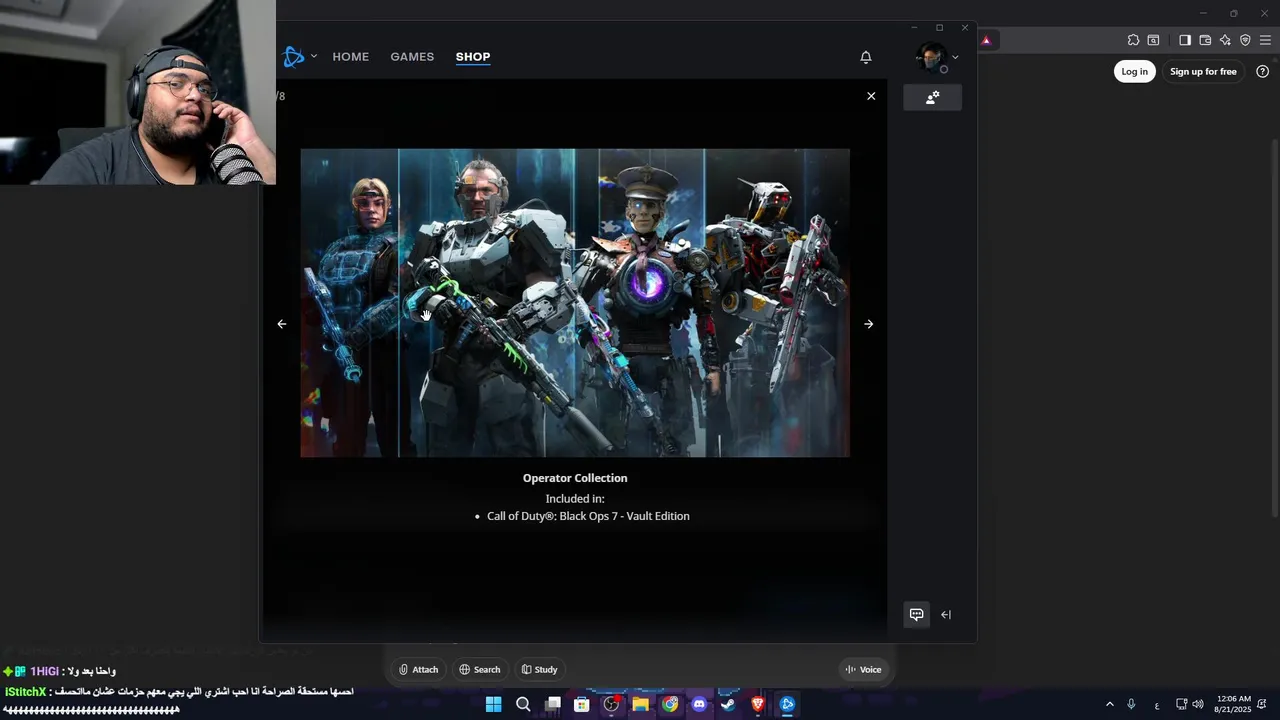Expand the system tray hidden icons chevron

(1109, 704)
